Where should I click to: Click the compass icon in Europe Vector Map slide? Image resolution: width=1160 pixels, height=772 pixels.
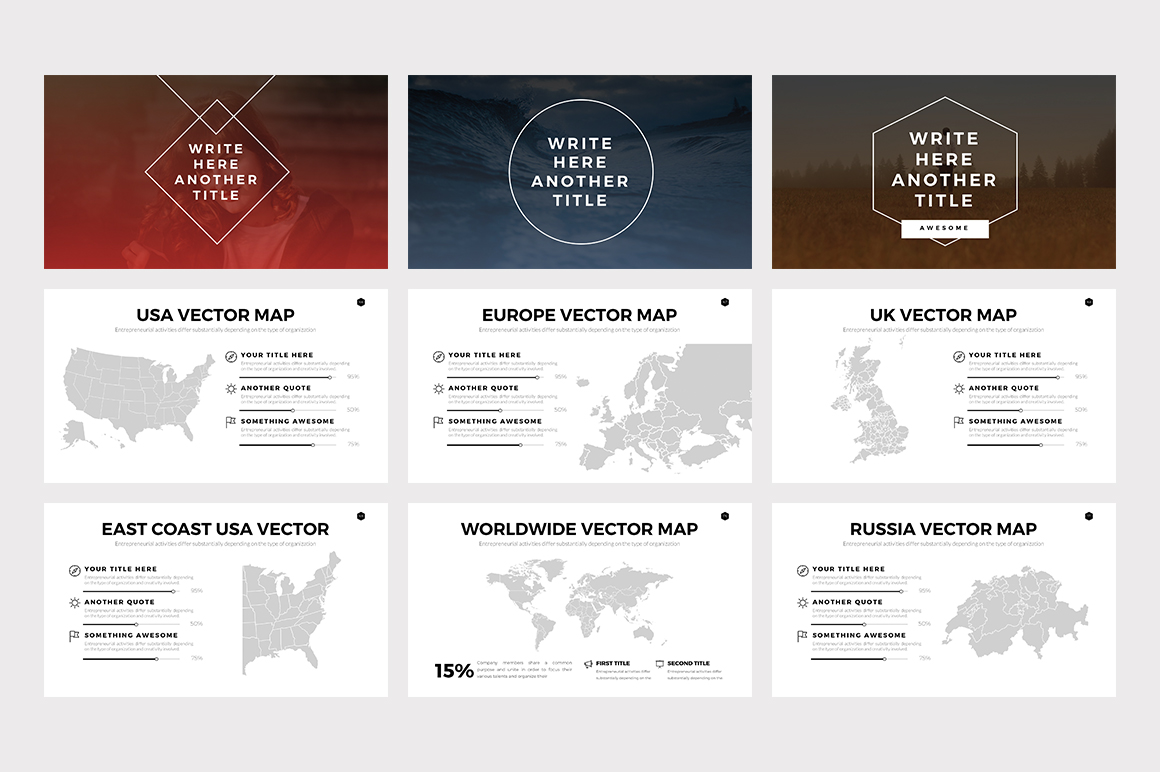coord(439,356)
